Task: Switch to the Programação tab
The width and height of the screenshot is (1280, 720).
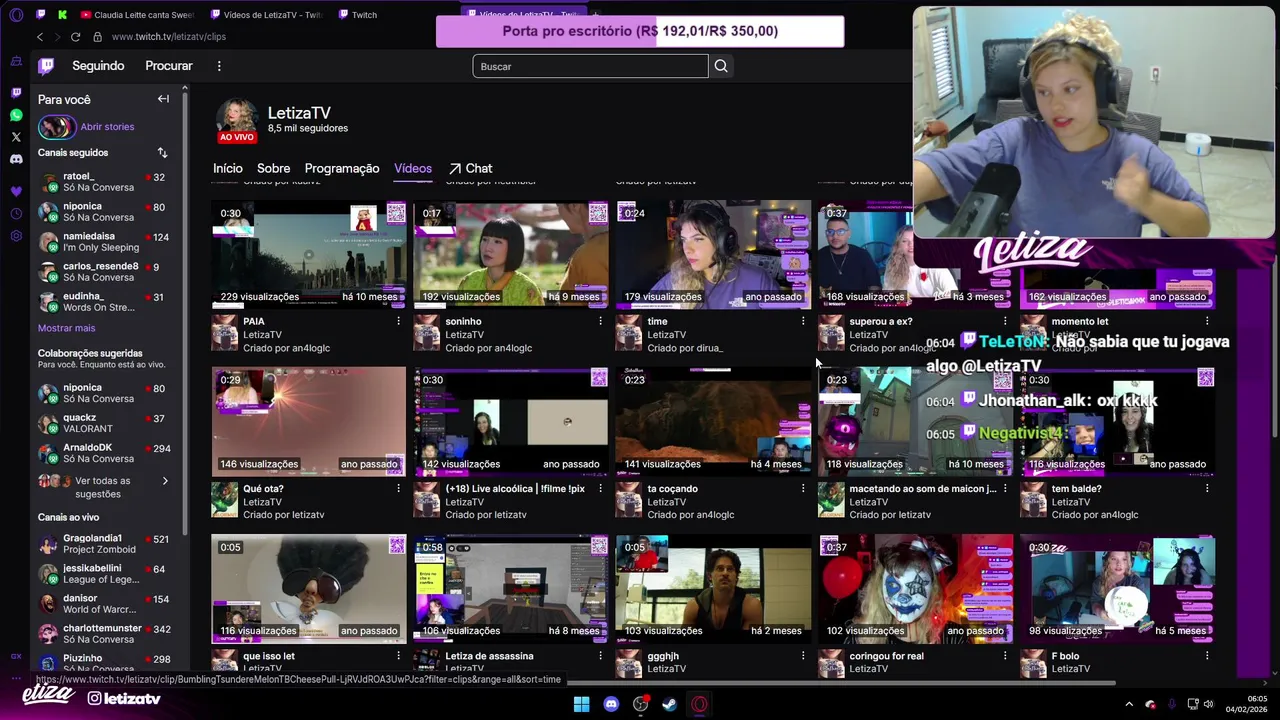Action: coord(342,168)
